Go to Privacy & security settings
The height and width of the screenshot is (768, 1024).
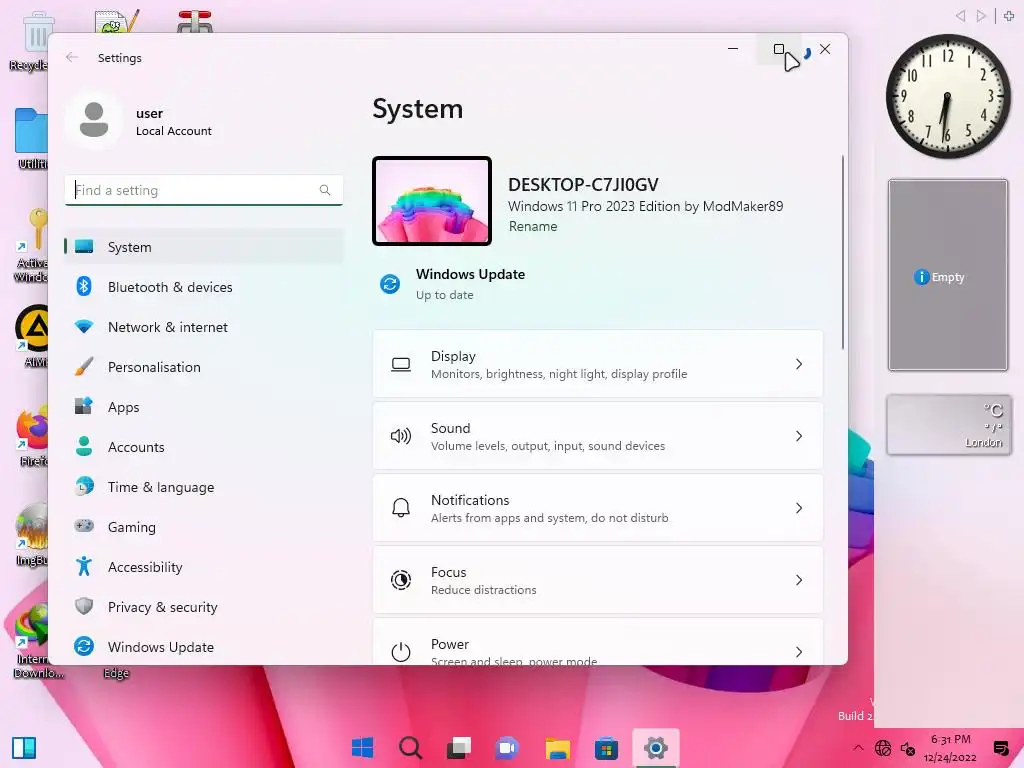click(204, 607)
